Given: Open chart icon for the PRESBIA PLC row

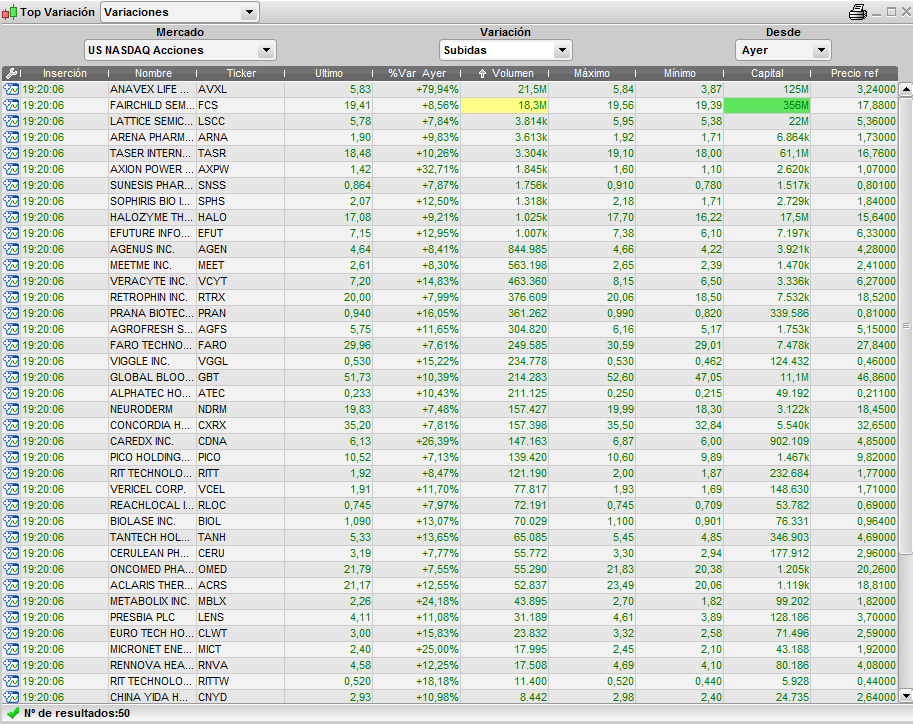Looking at the screenshot, I should click(11, 617).
